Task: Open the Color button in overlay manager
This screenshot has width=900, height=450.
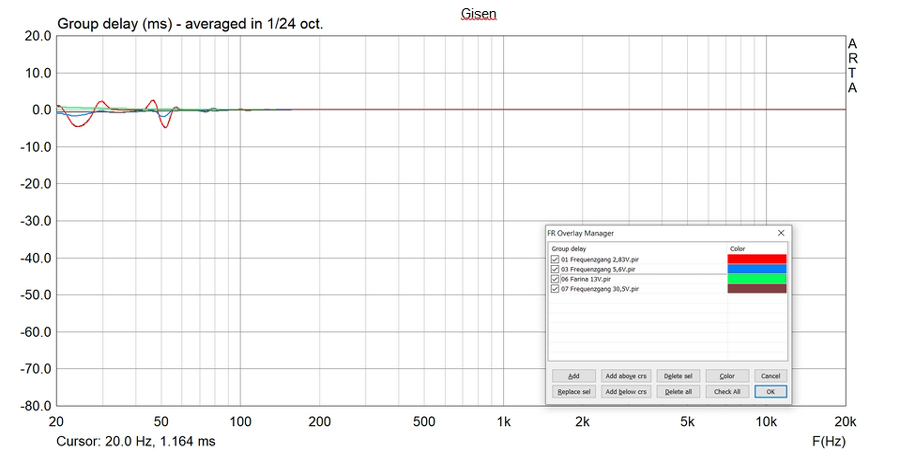Action: pyautogui.click(x=727, y=376)
